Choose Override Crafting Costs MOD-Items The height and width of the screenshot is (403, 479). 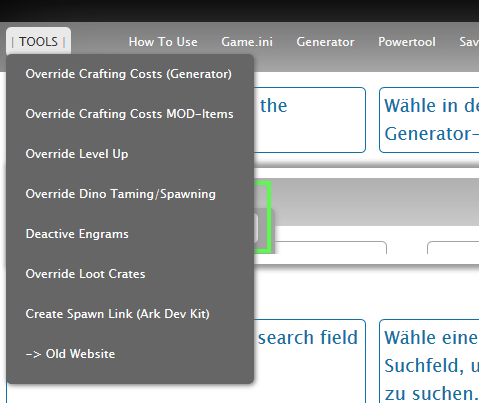point(129,114)
